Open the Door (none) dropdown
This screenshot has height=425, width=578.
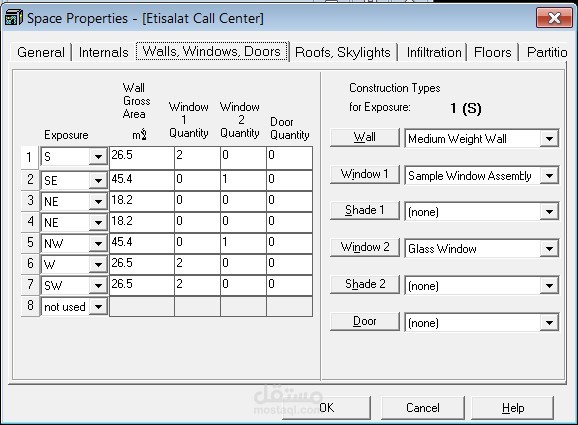pyautogui.click(x=549, y=323)
